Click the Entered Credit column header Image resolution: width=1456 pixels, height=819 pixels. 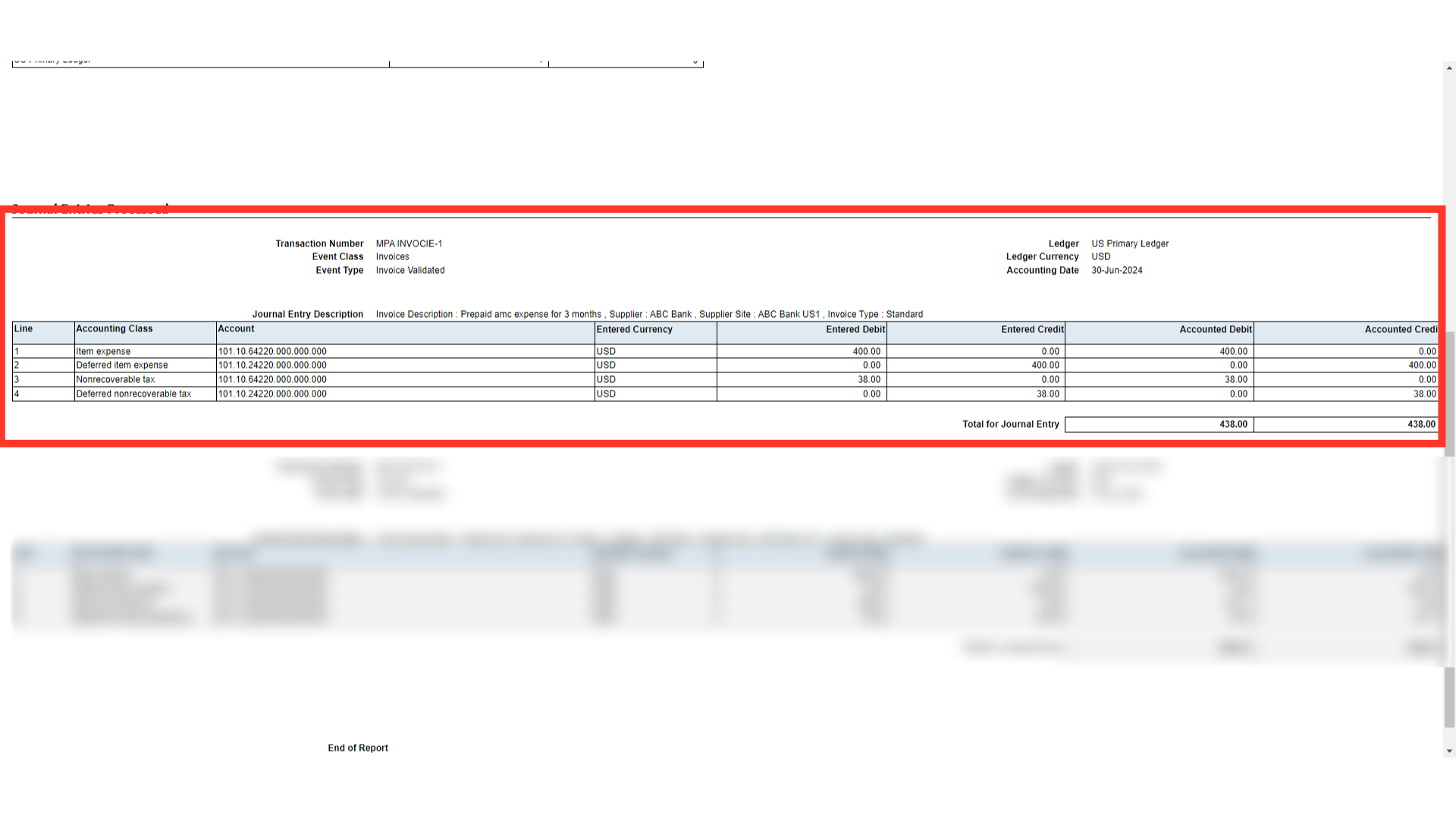point(976,332)
